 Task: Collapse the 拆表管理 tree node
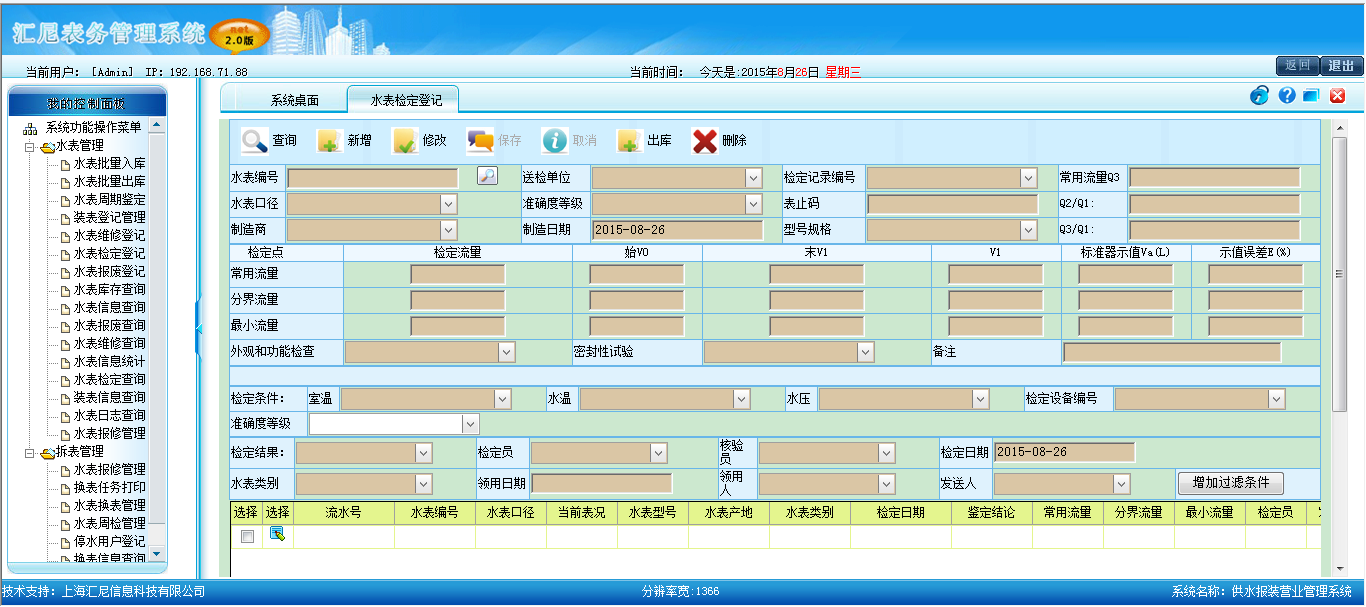click(30, 452)
